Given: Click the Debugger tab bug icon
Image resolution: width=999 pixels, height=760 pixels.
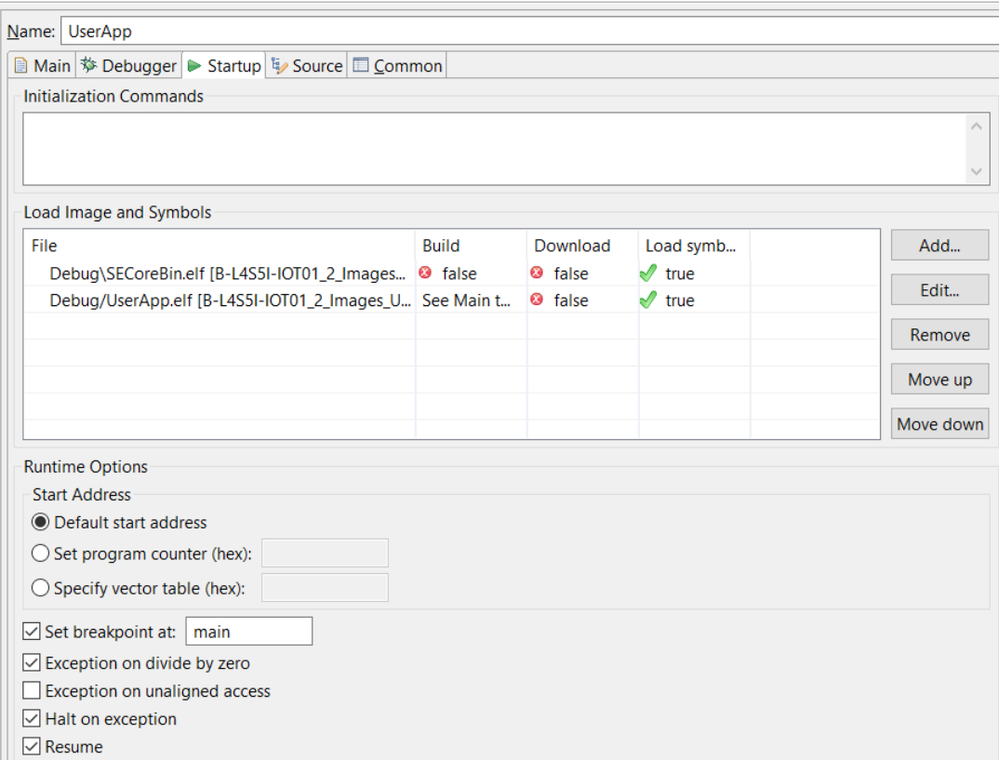Looking at the screenshot, I should point(89,65).
